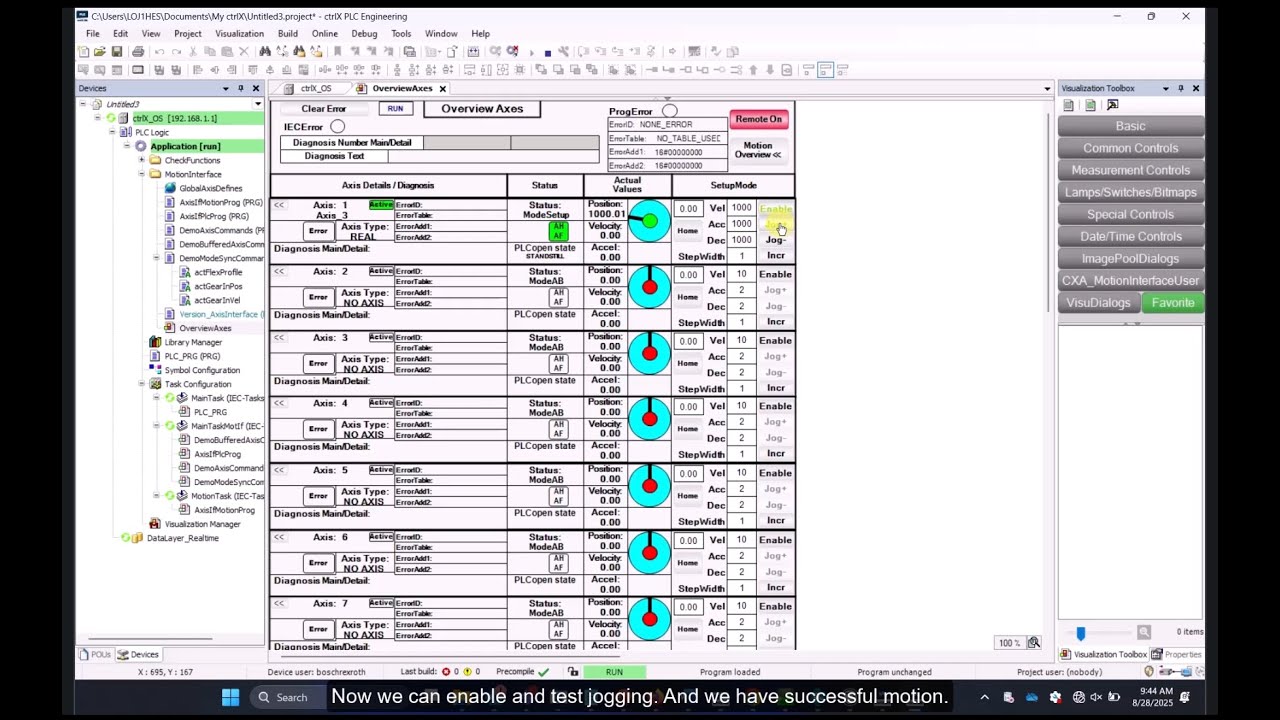Toggle Enable for Axis 6
The height and width of the screenshot is (720, 1280).
tap(775, 540)
